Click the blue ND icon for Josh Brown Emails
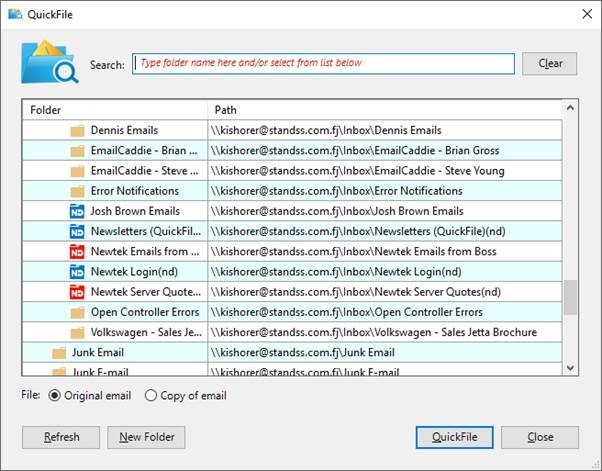The width and height of the screenshot is (602, 471). tap(77, 212)
